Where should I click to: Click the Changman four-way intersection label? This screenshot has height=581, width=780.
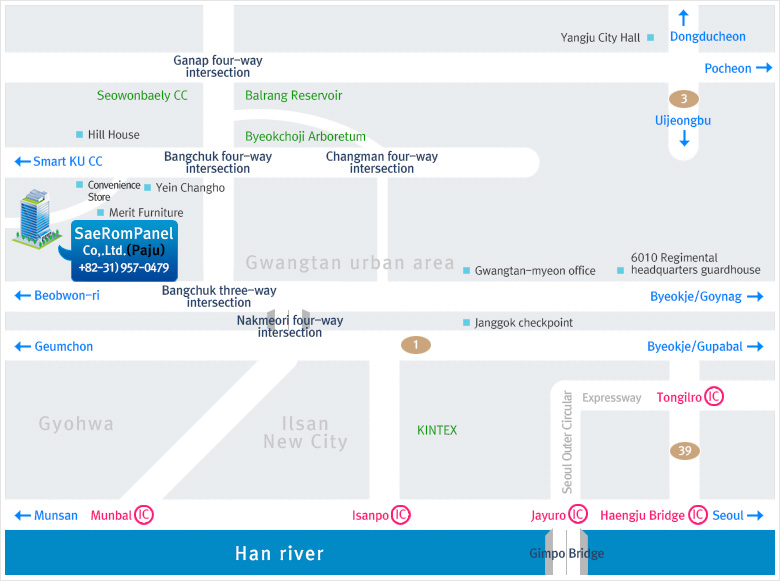(x=382, y=162)
